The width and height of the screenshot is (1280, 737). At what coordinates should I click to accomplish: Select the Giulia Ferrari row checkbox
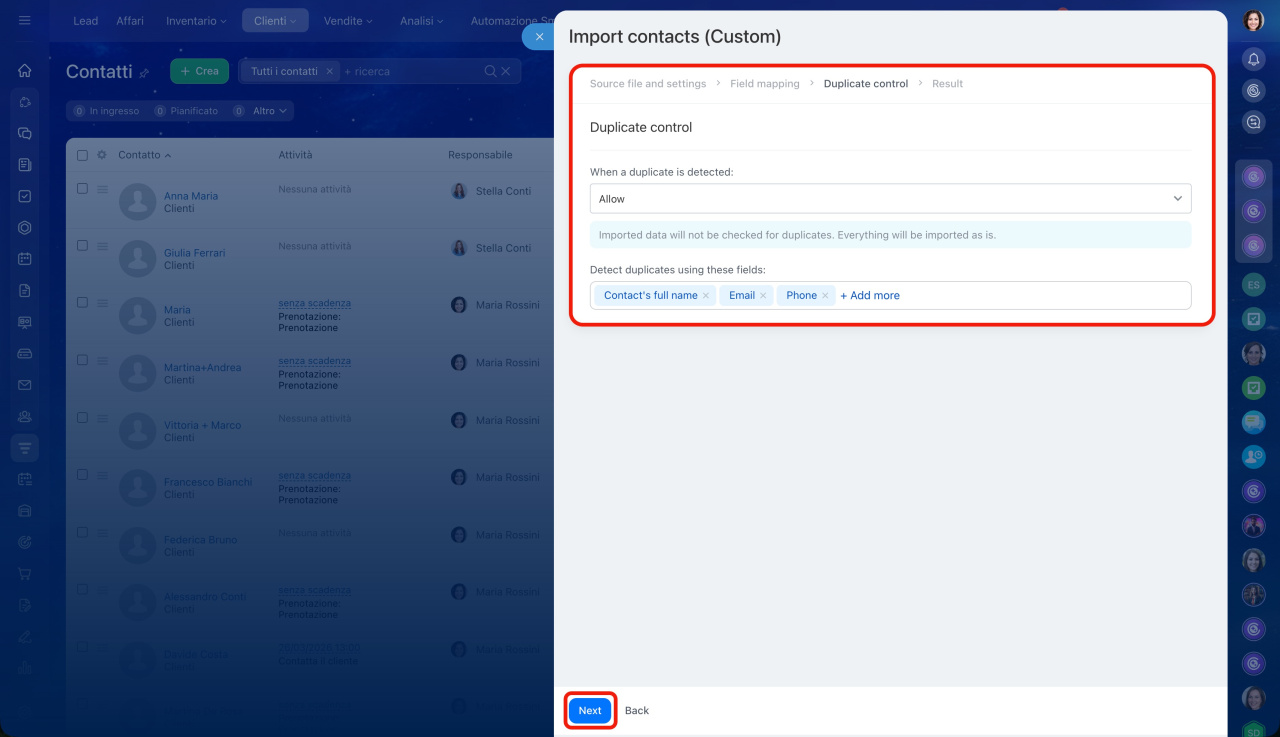(82, 246)
